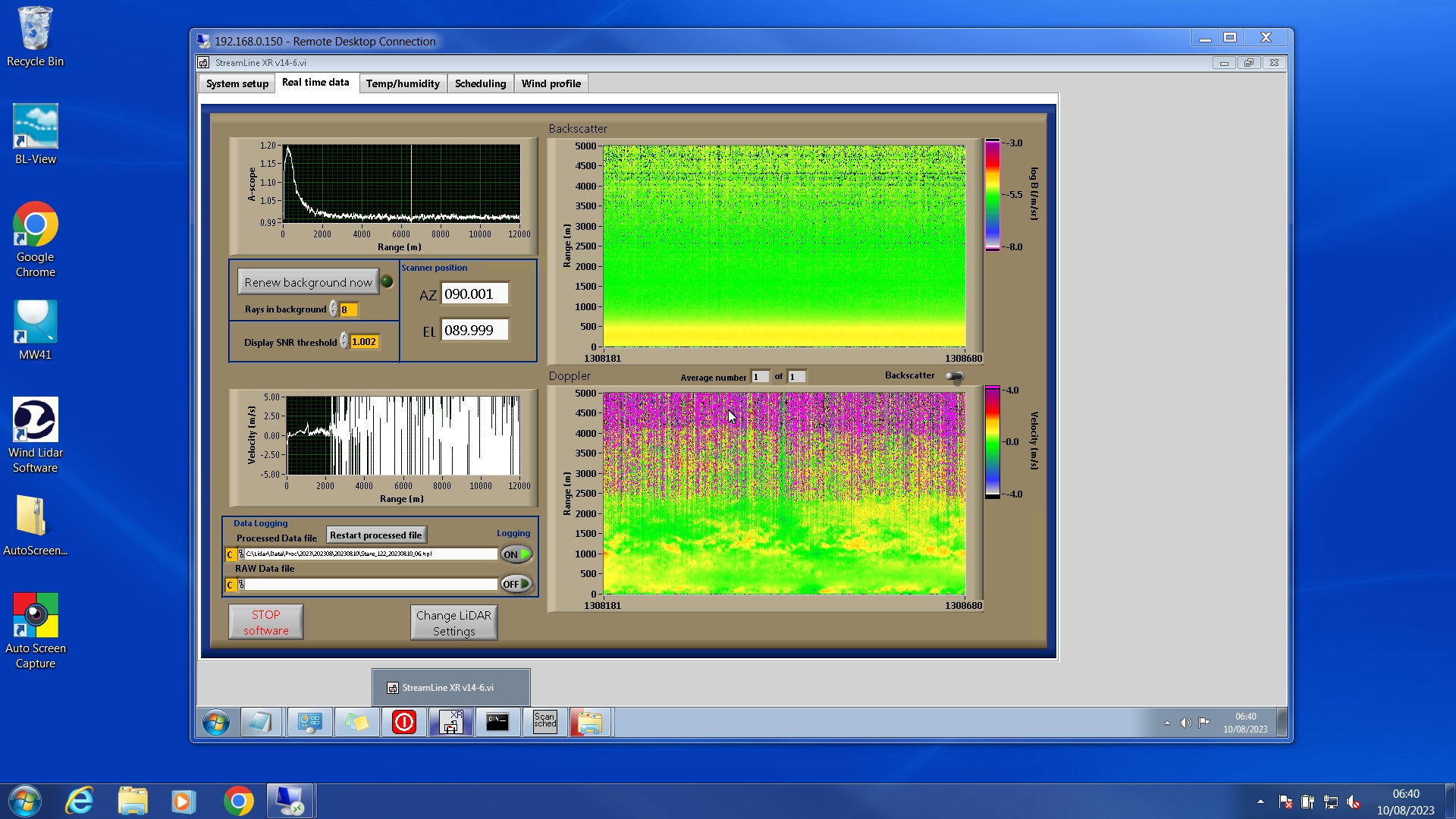The height and width of the screenshot is (819, 1456).
Task: Open the Temp/humidity tab
Action: 403,83
